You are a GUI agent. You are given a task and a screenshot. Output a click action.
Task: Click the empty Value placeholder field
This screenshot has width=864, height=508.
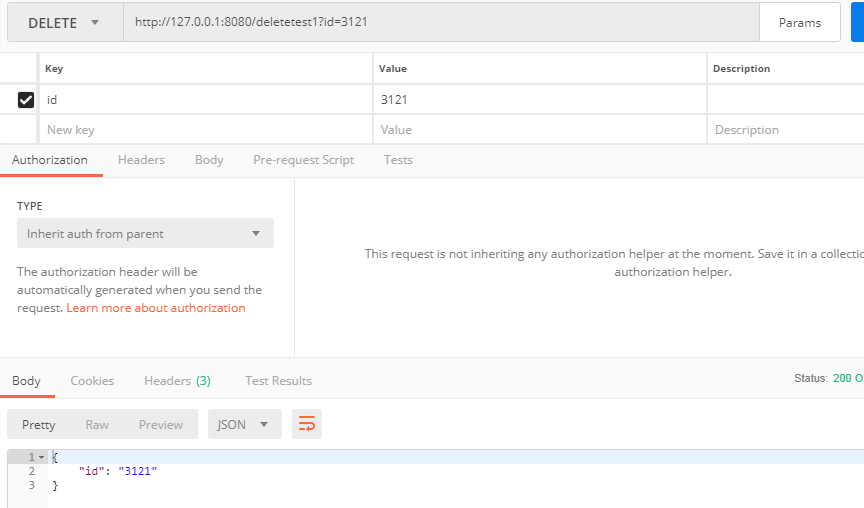pyautogui.click(x=539, y=129)
